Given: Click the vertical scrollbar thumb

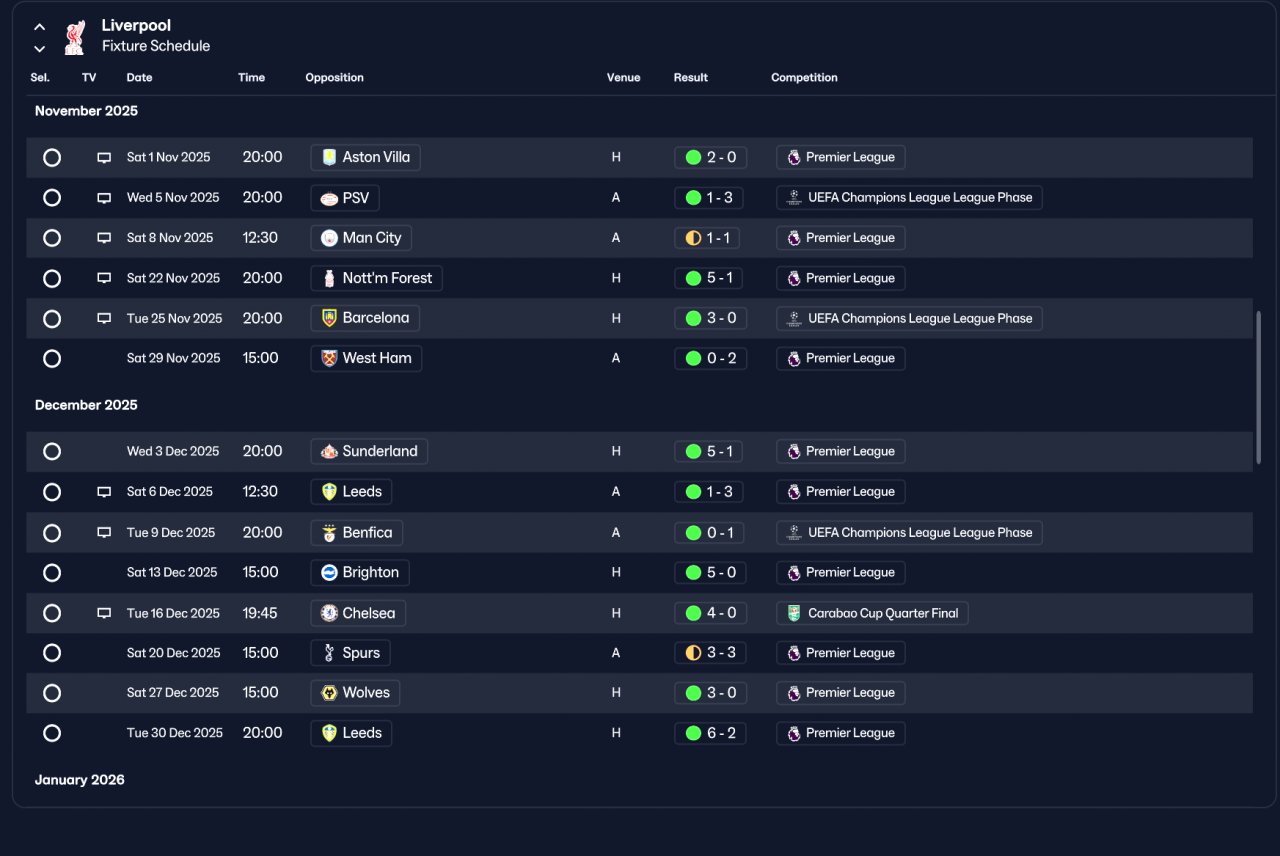Looking at the screenshot, I should coord(1258,387).
